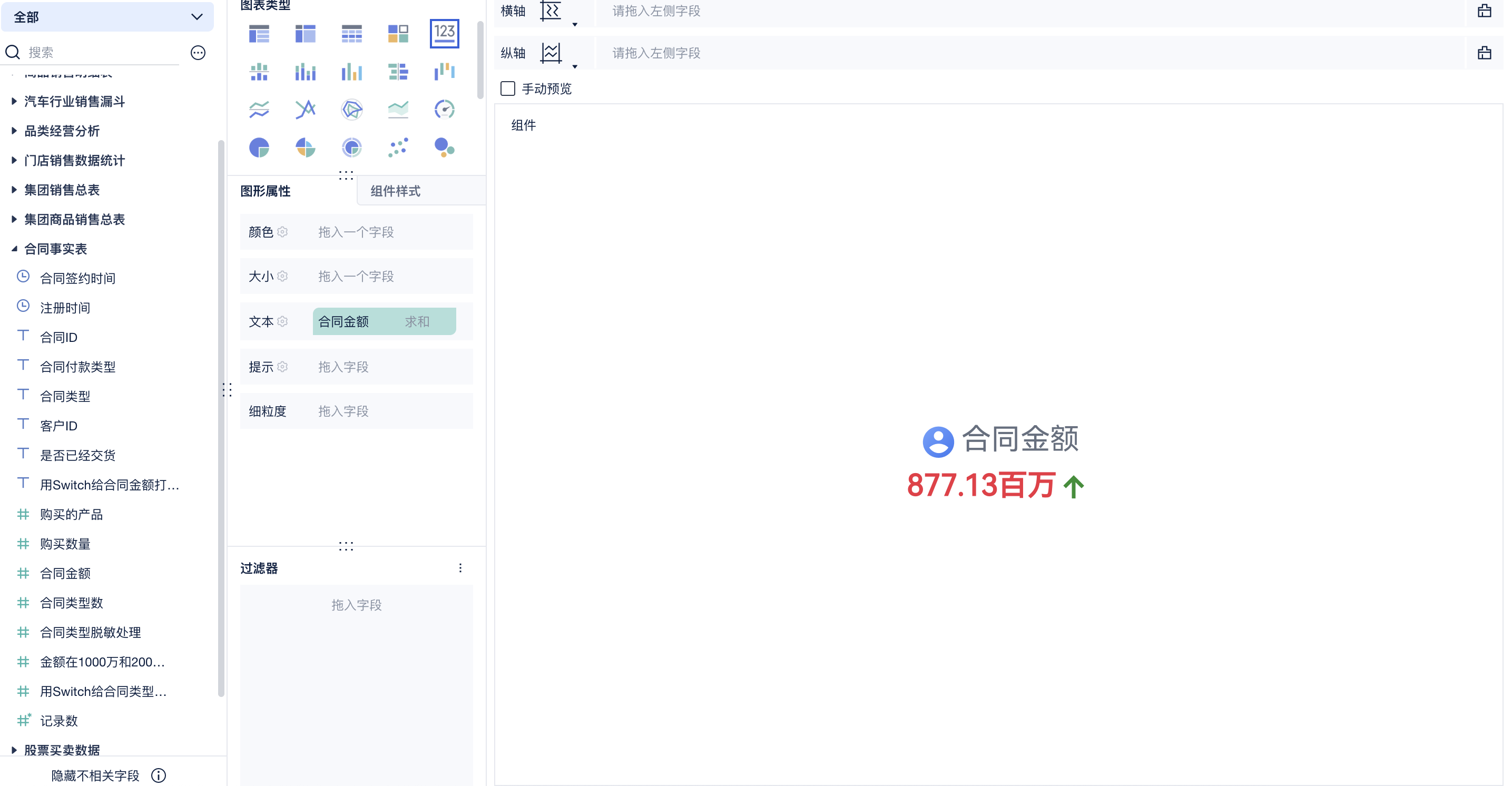Image resolution: width=1512 pixels, height=786 pixels.
Task: Click the more options icon beside search
Action: (x=198, y=53)
